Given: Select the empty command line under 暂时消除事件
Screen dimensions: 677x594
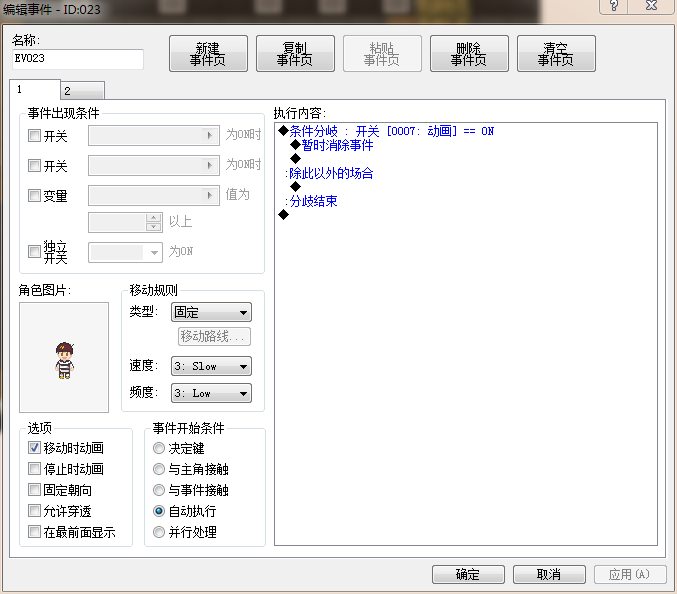Looking at the screenshot, I should pyautogui.click(x=295, y=159).
